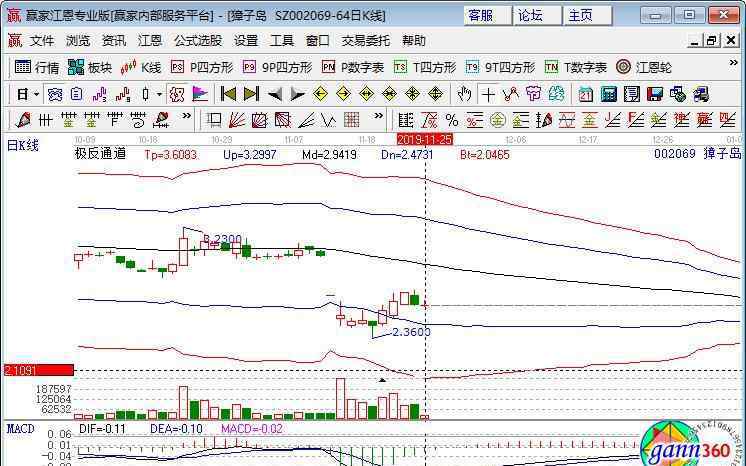Select the hand pan tool
This screenshot has height=466, width=746.
pos(464,94)
